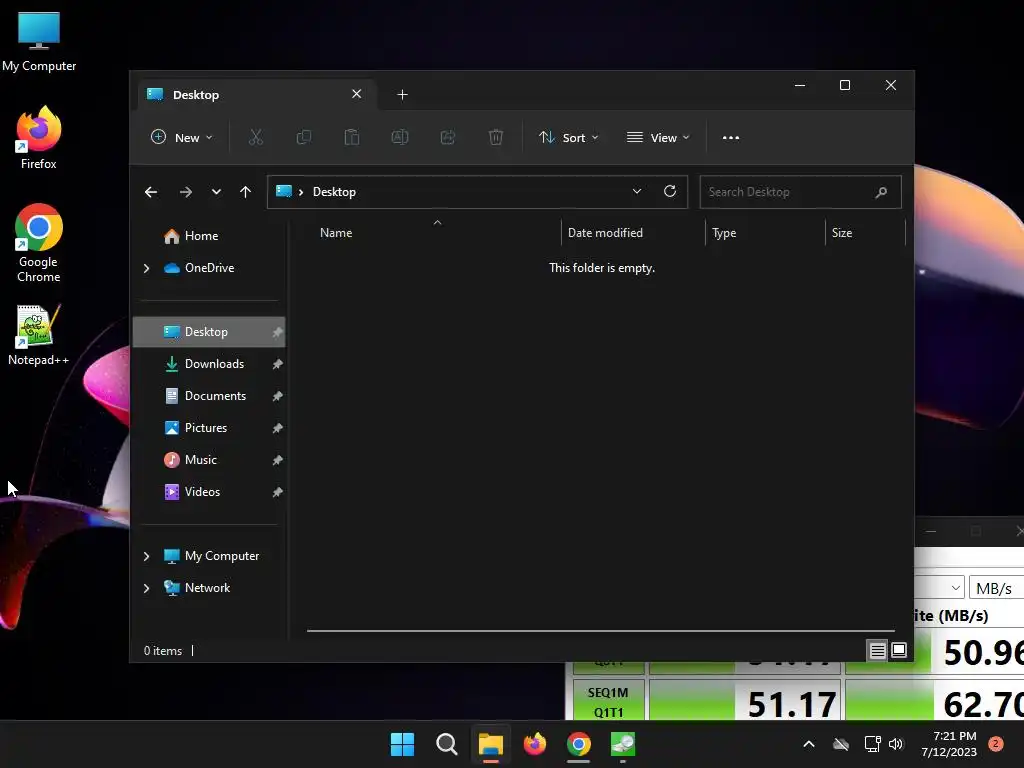Viewport: 1024px width, 768px height.
Task: Click the Paste clipboard icon
Action: [351, 137]
